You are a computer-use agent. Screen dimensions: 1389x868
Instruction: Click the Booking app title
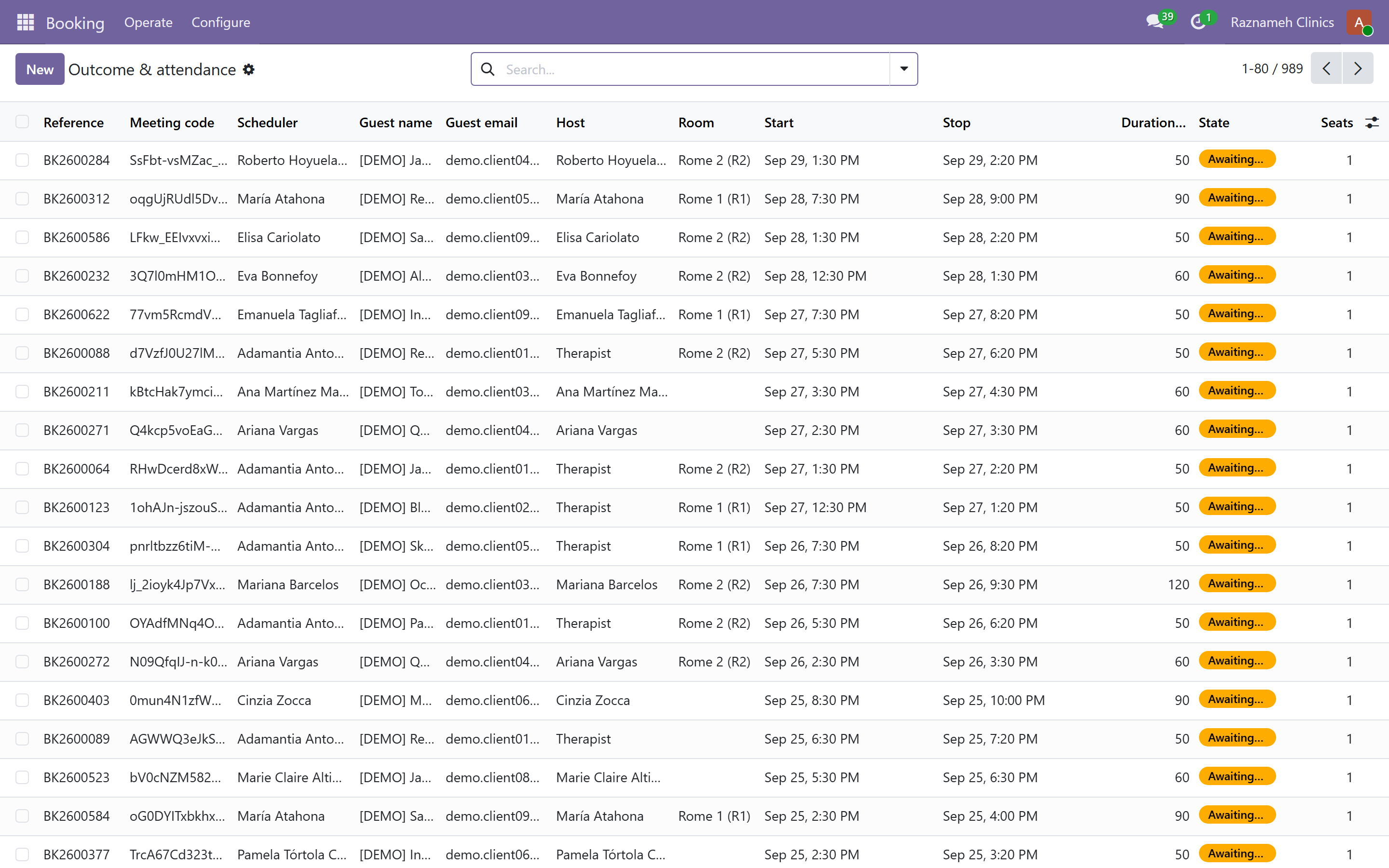pyautogui.click(x=75, y=23)
